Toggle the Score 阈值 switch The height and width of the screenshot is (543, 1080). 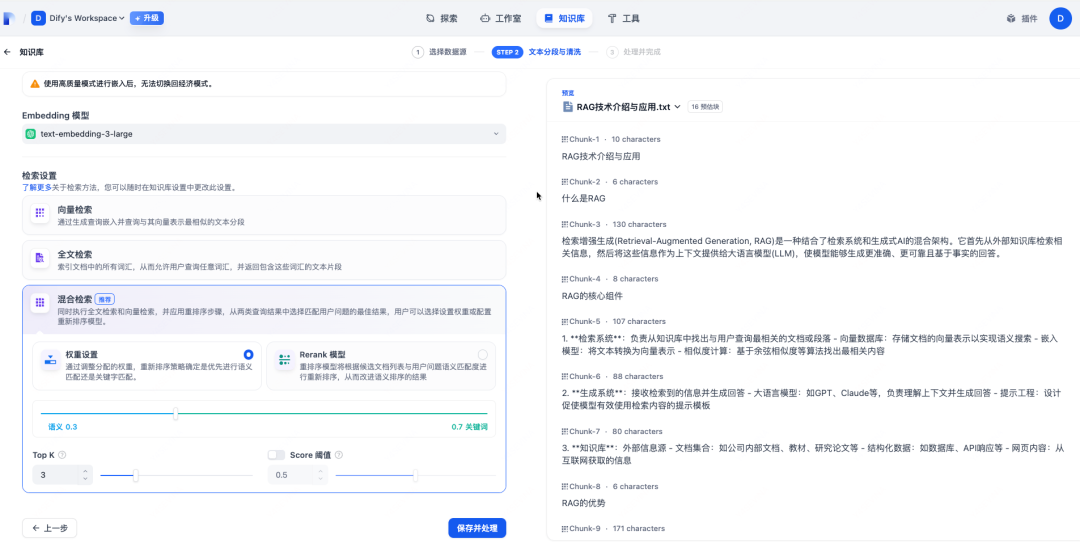click(276, 455)
